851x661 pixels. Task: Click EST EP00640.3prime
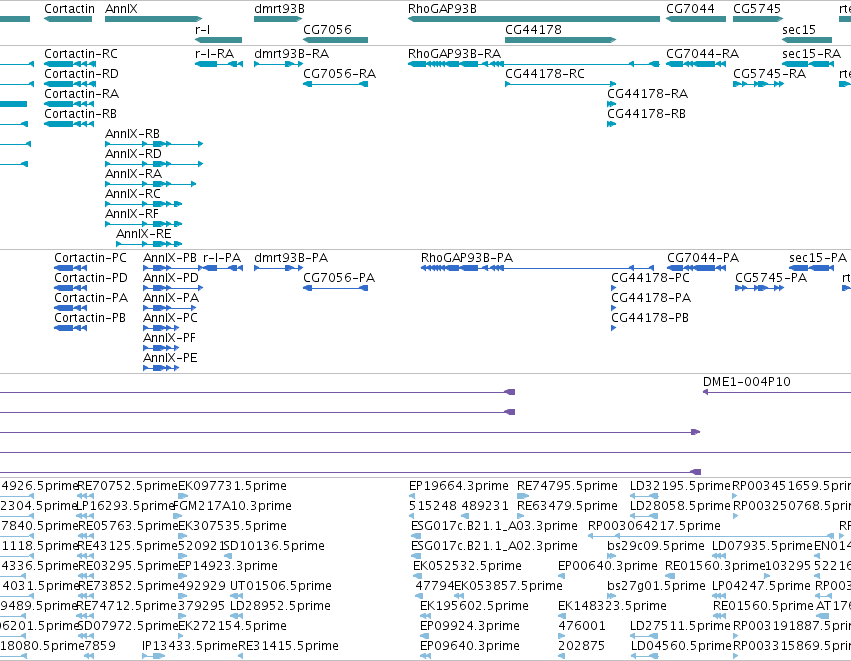point(562,576)
